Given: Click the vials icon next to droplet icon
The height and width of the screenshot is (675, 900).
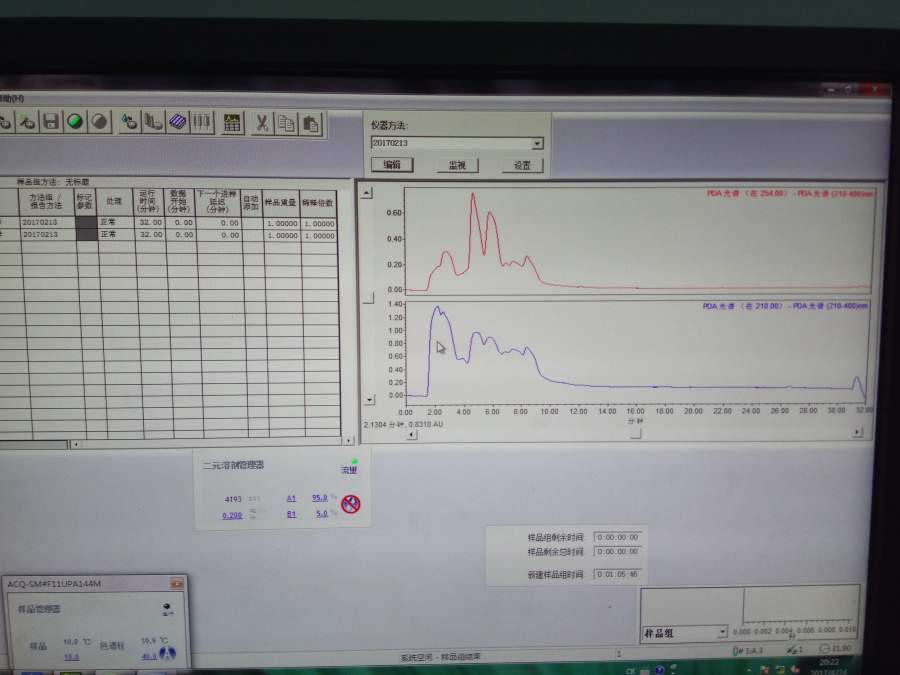Looking at the screenshot, I should click(x=153, y=122).
